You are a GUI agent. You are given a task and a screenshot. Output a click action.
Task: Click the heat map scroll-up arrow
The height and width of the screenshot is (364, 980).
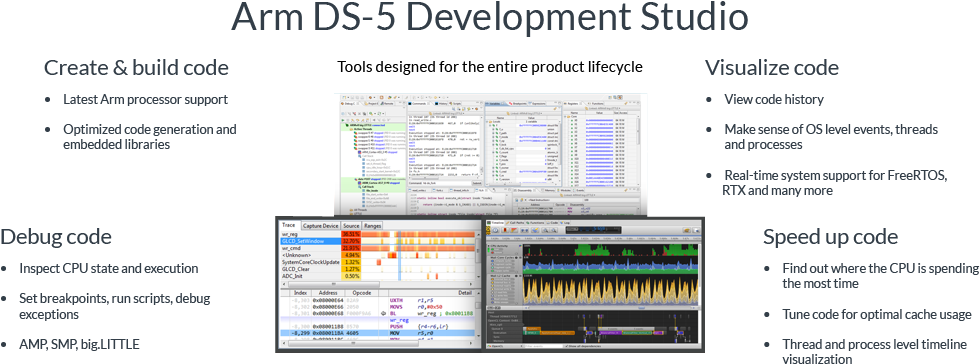tap(478, 234)
